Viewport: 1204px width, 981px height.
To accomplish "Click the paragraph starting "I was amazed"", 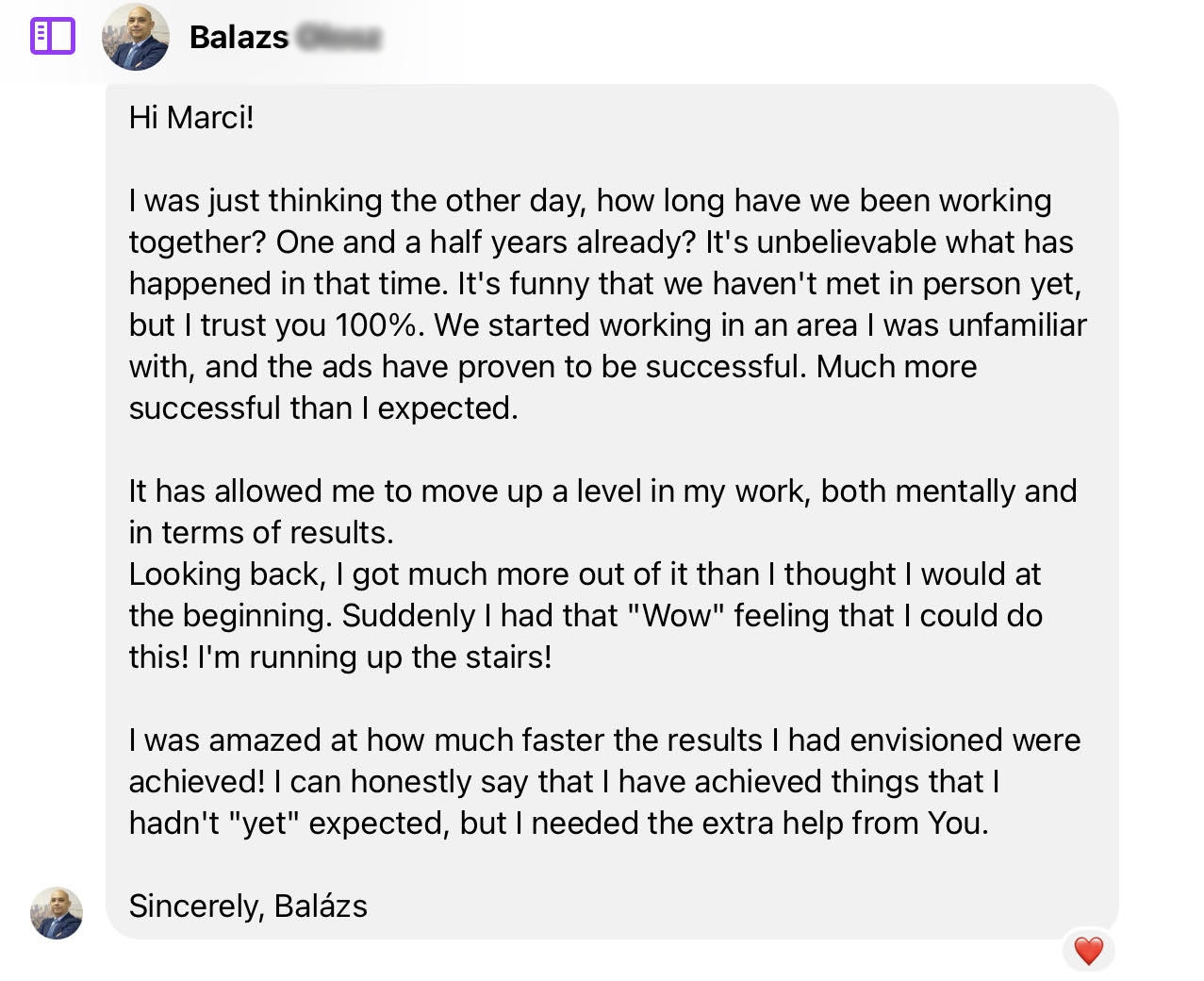I will click(604, 740).
